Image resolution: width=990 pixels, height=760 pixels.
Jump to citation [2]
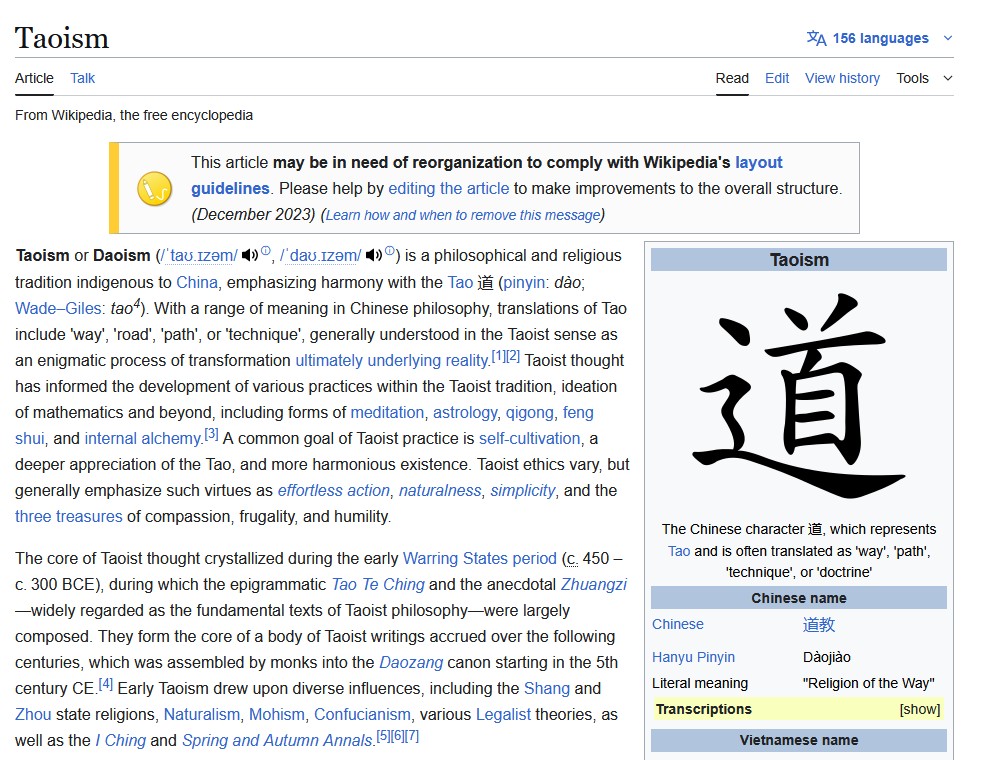[x=513, y=356]
